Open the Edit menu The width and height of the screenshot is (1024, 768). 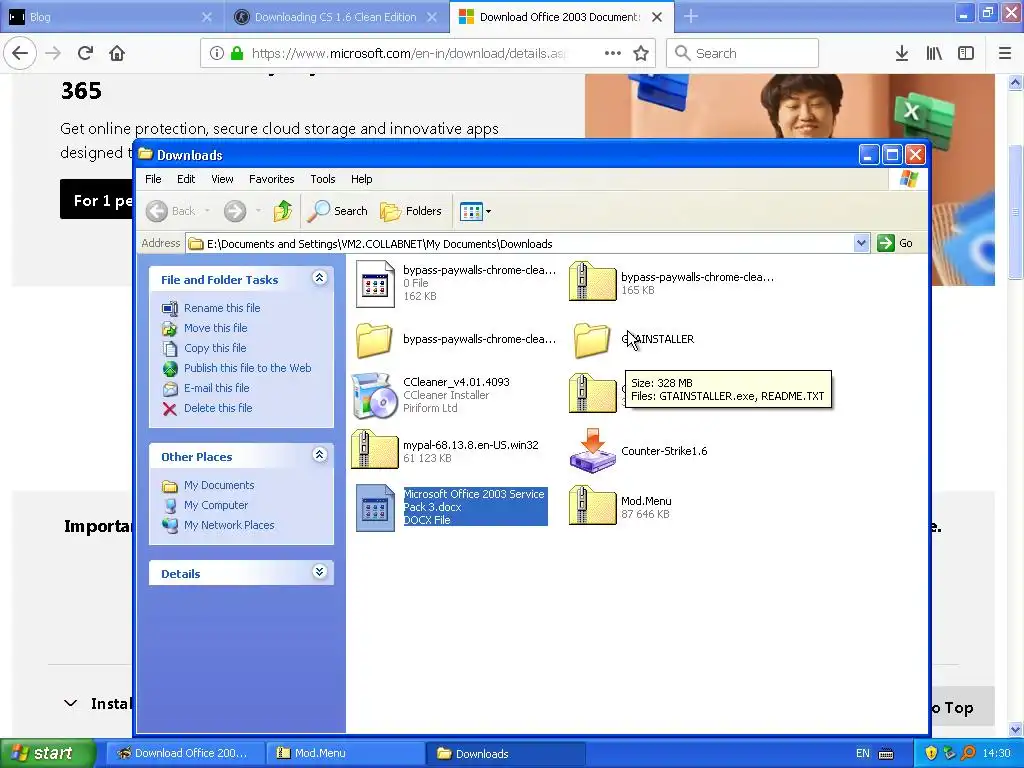pyautogui.click(x=186, y=179)
